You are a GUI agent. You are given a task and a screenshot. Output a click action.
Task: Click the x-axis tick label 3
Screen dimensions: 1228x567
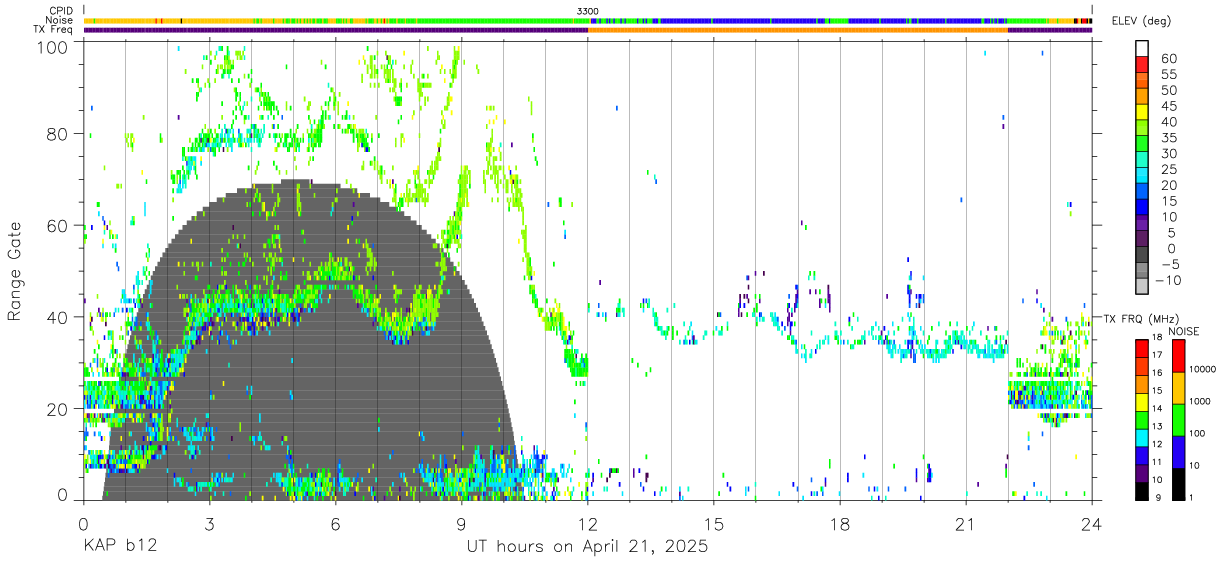pos(209,524)
